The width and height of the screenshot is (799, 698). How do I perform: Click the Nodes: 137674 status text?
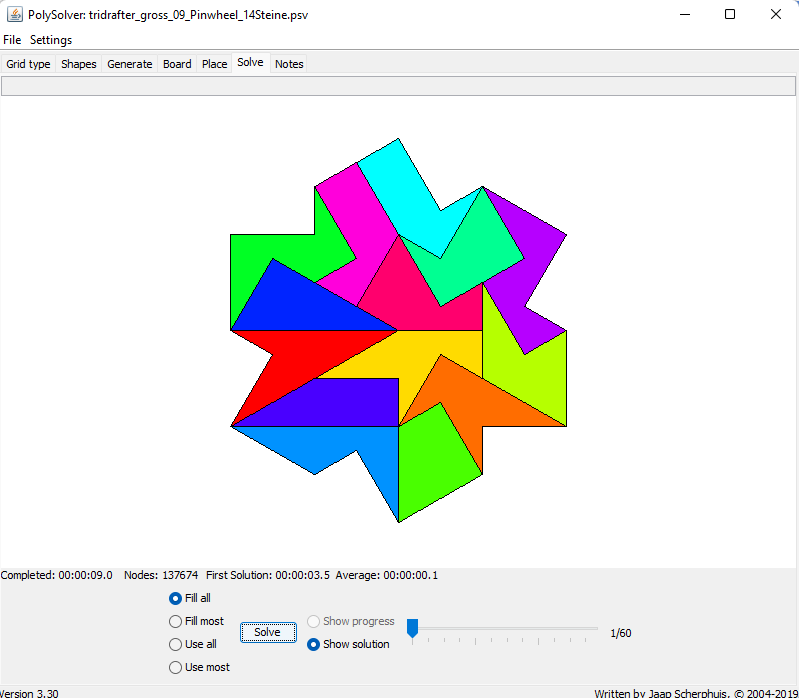161,575
